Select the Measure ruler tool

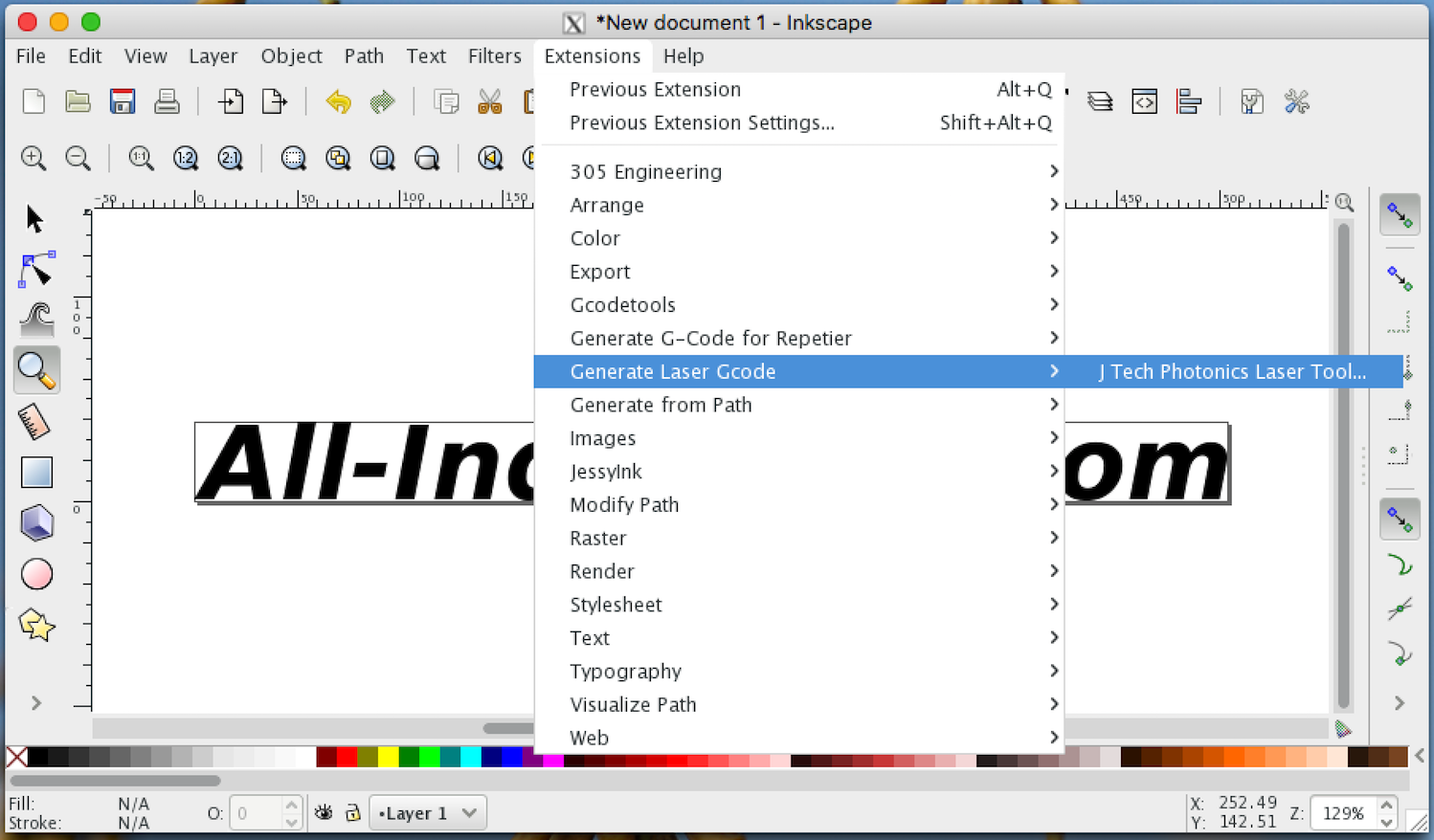[x=34, y=422]
